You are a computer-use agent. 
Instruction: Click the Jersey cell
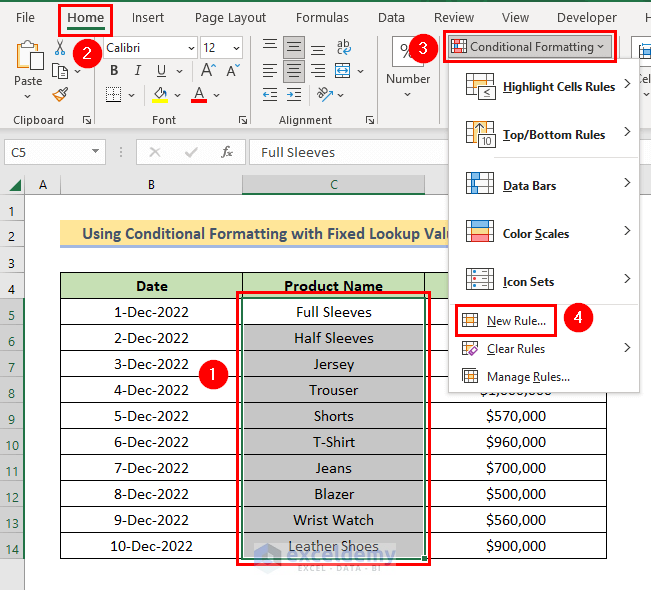point(333,364)
